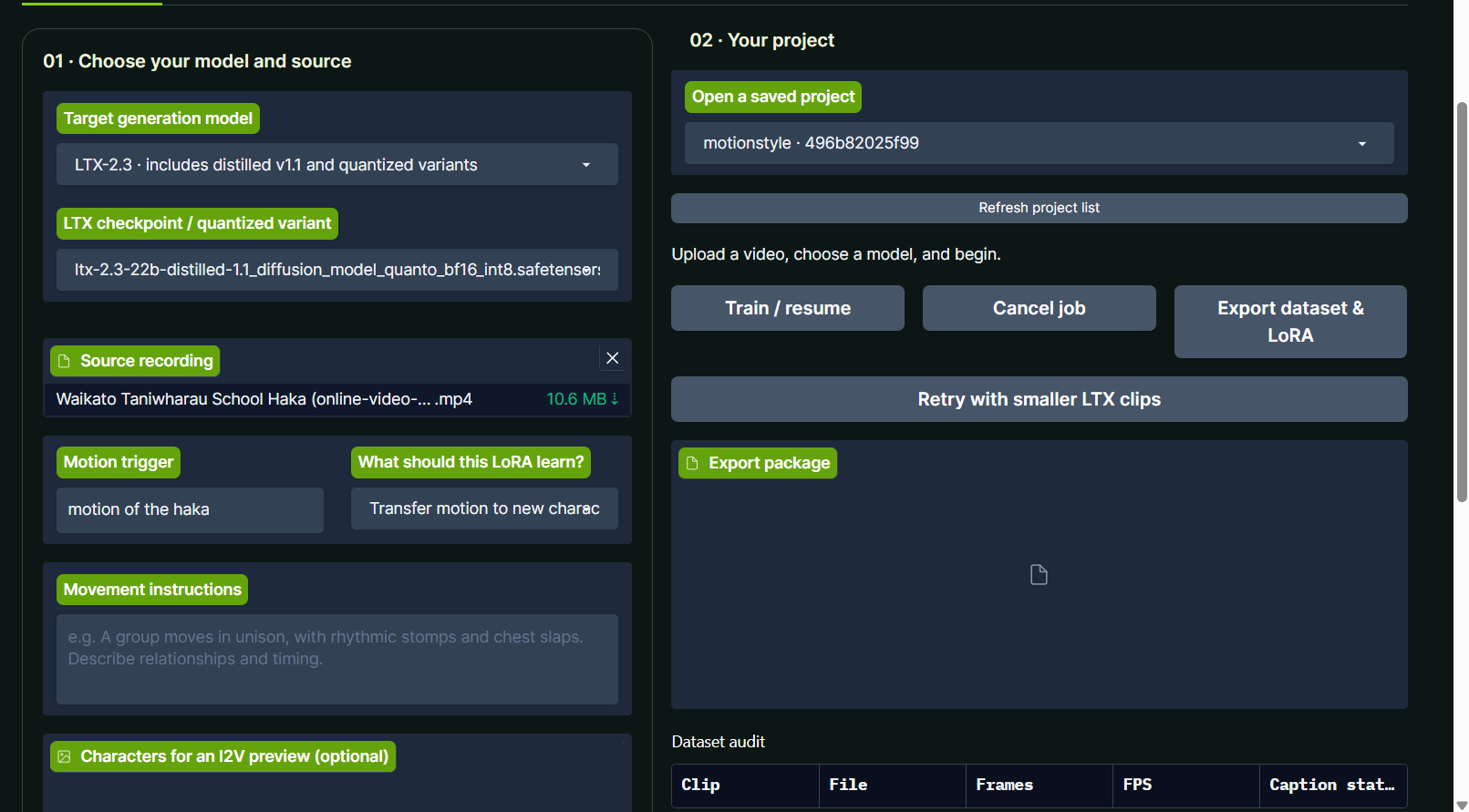Remove the uploaded source recording file

click(x=613, y=358)
